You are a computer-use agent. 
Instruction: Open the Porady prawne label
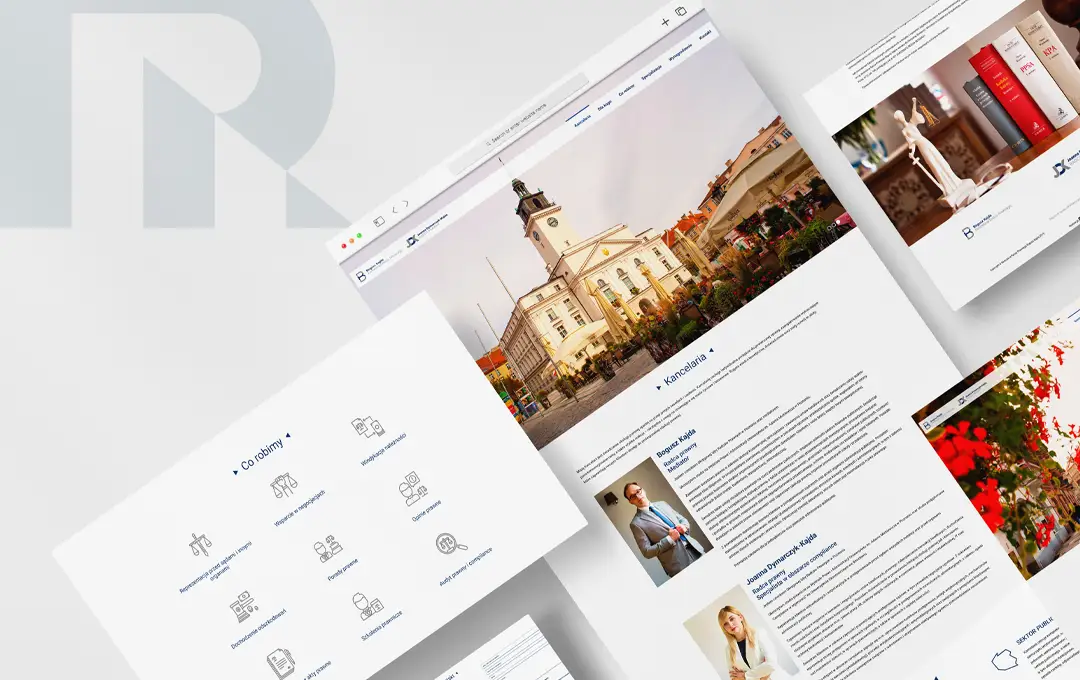pos(342,570)
